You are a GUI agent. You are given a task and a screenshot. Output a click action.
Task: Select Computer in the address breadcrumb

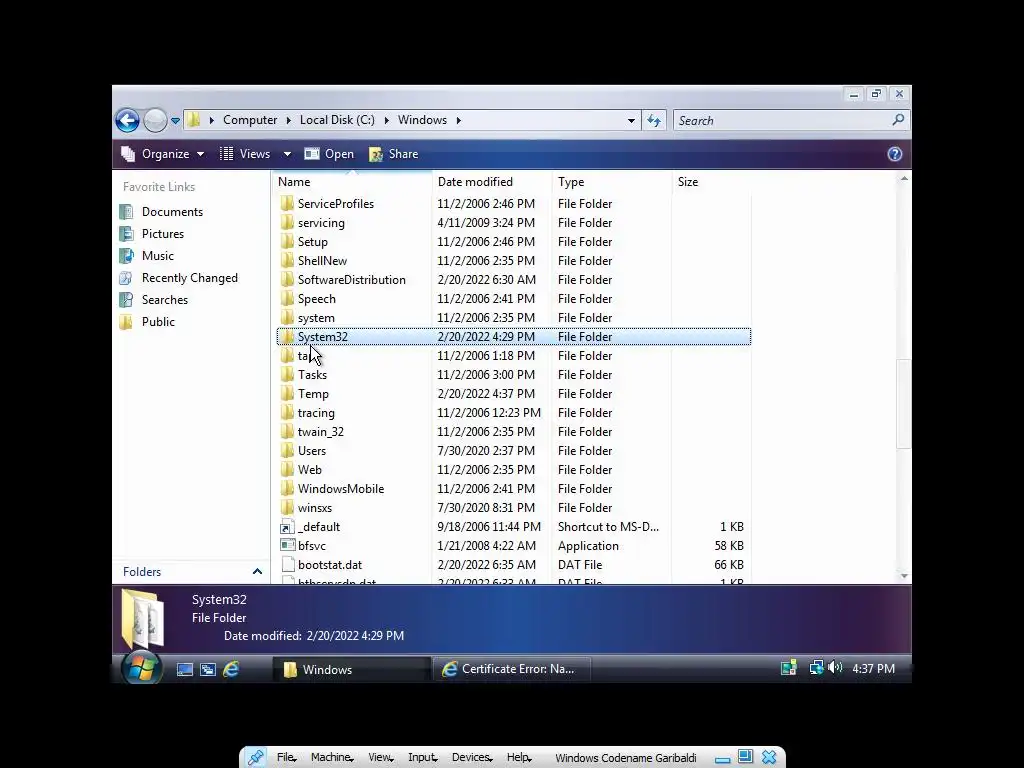pos(249,120)
